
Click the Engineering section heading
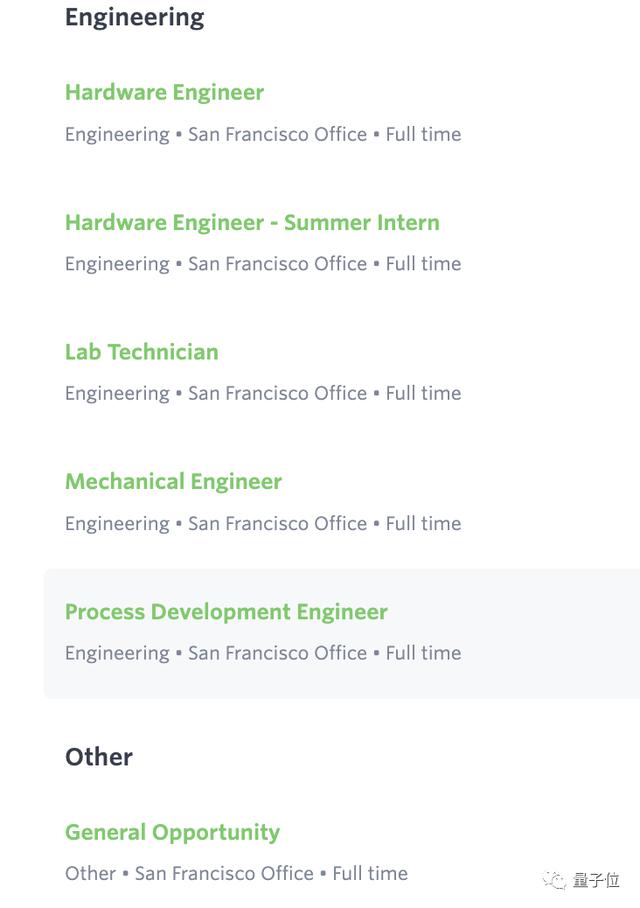134,17
